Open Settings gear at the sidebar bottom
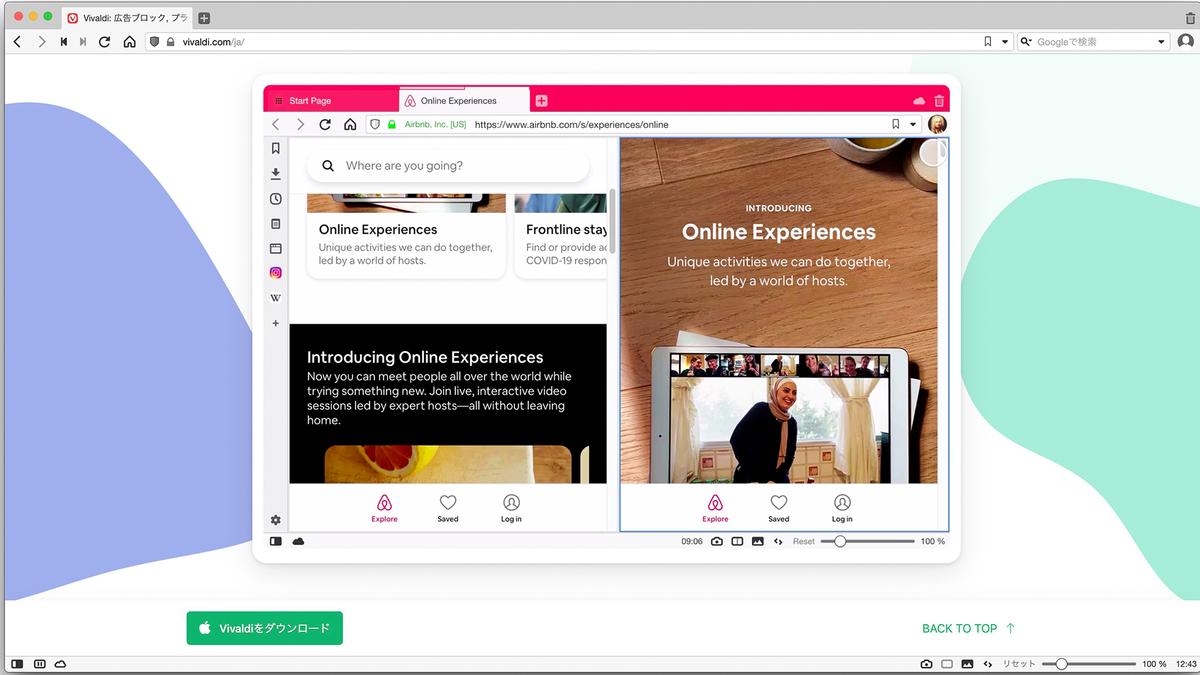The height and width of the screenshot is (675, 1200). 276,520
